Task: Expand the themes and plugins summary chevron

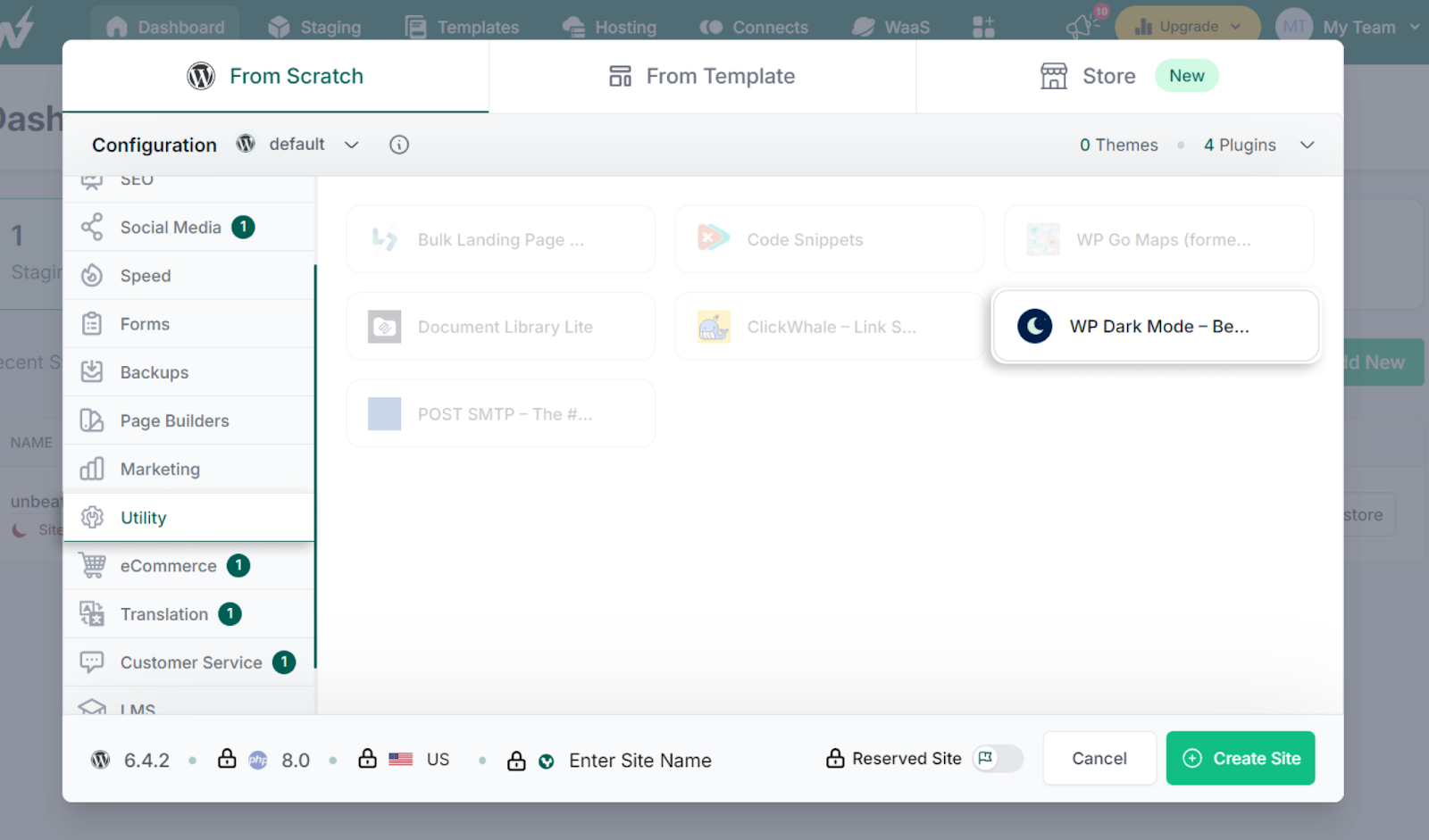Action: [x=1307, y=145]
